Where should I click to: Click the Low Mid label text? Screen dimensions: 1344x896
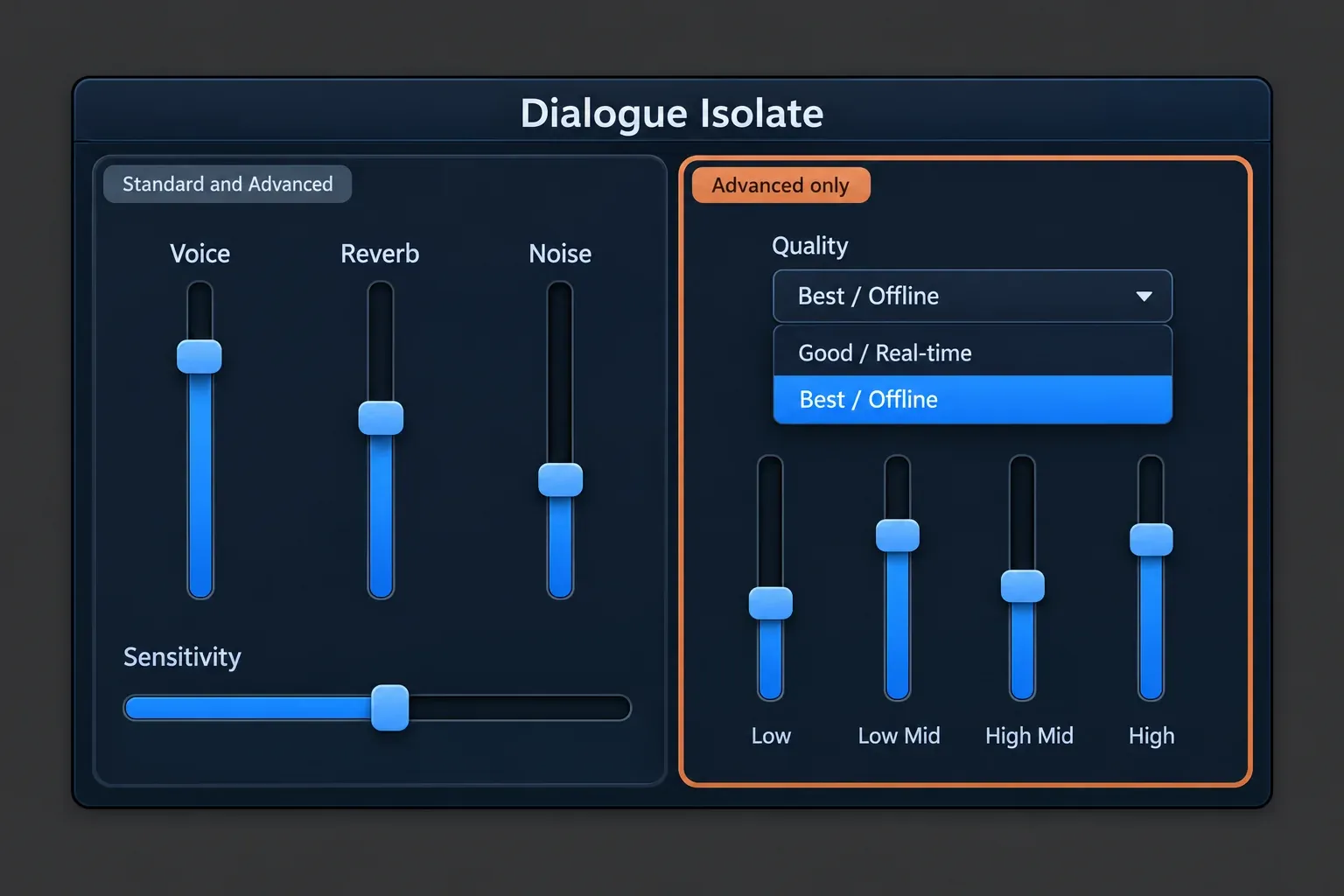point(899,736)
